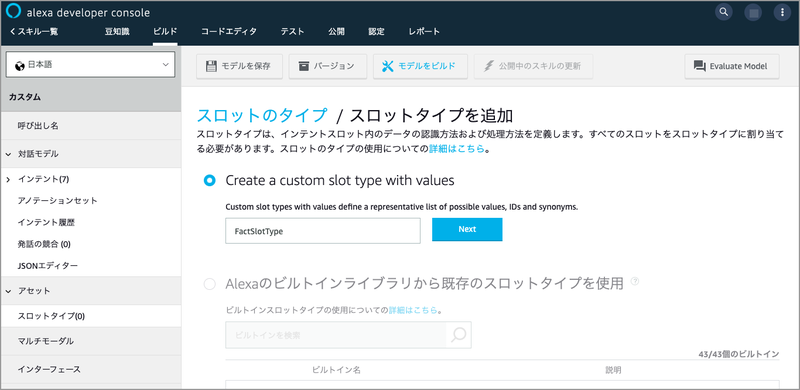Click the wrench build model icon
Image resolution: width=800 pixels, height=390 pixels.
coord(388,66)
